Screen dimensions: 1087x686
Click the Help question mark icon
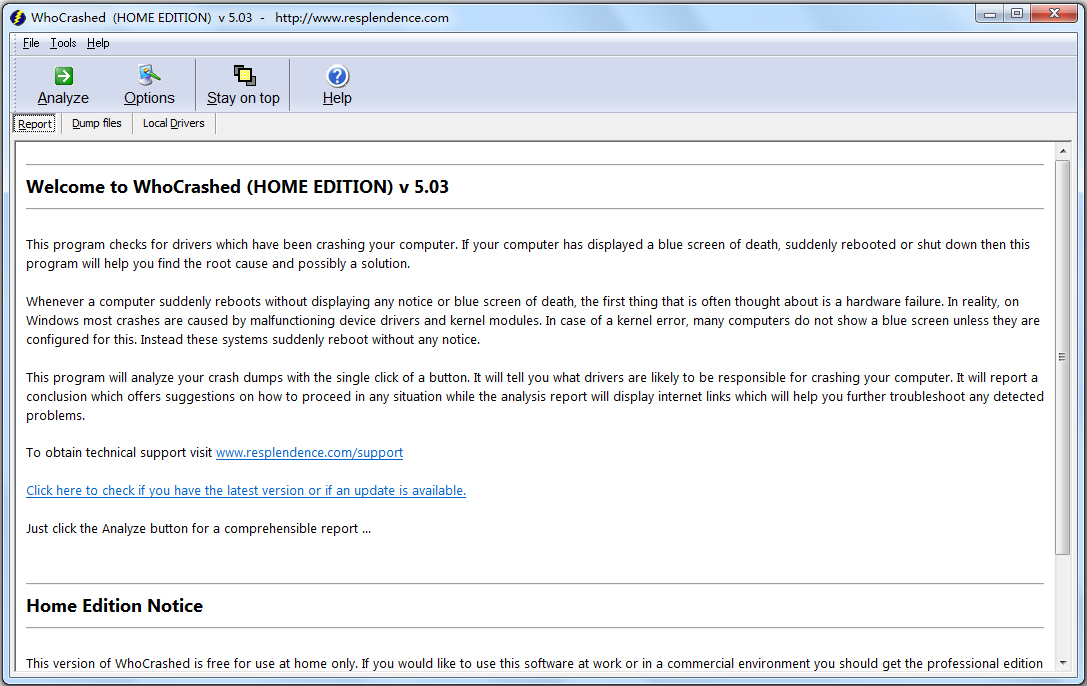pyautogui.click(x=337, y=76)
